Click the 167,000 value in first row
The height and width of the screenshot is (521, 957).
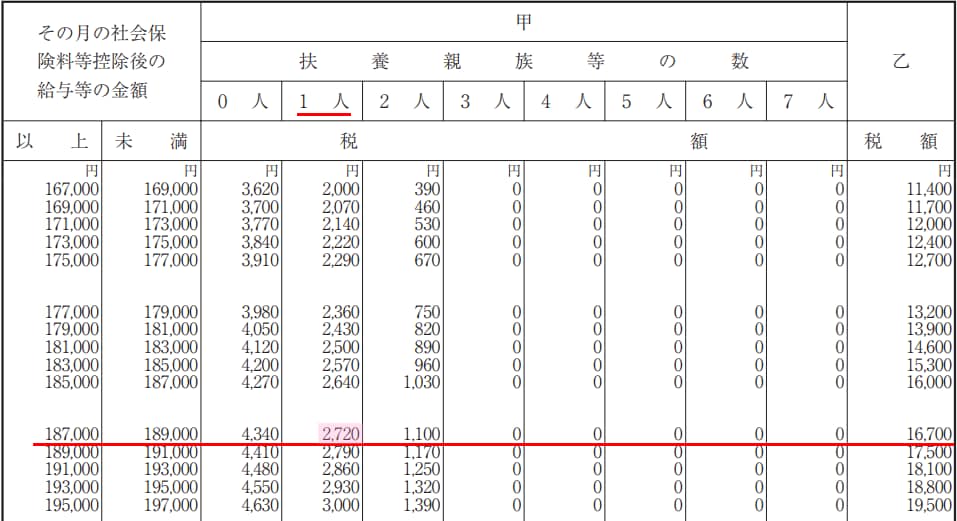coord(72,188)
